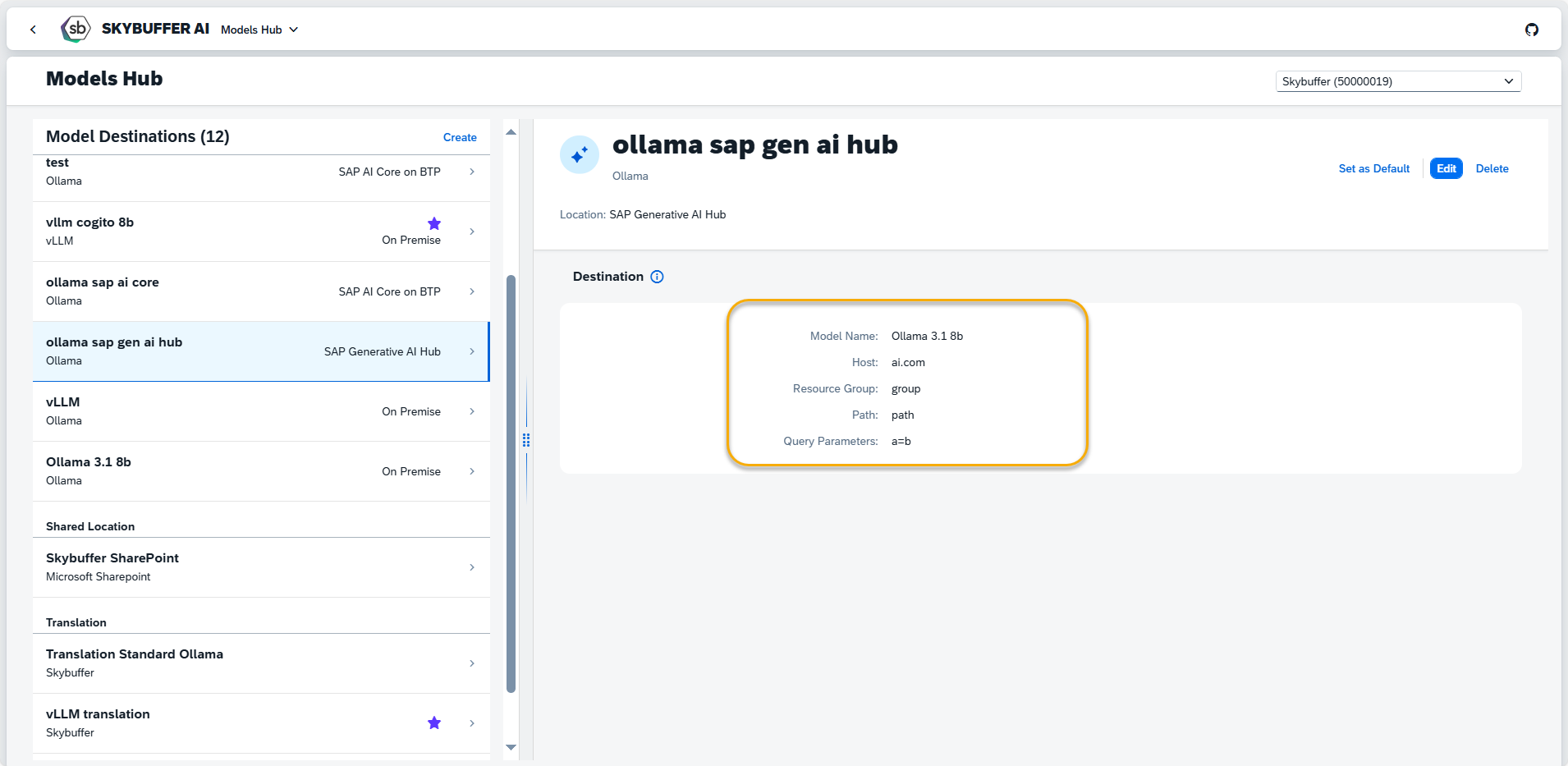Viewport: 1568px width, 766px height.
Task: Click the Destination info icon
Action: click(657, 277)
